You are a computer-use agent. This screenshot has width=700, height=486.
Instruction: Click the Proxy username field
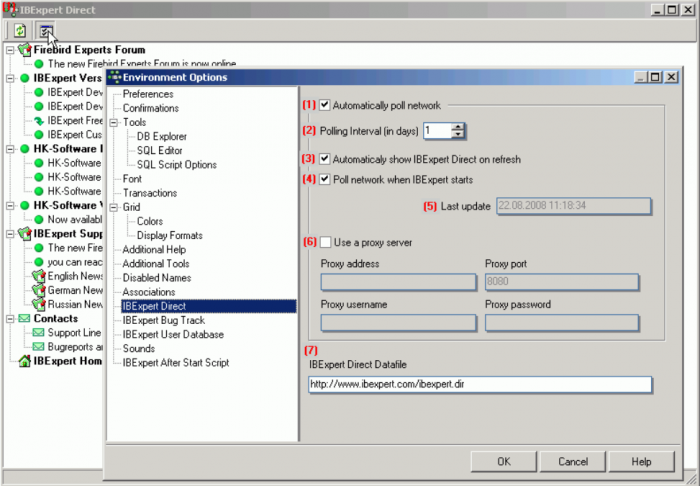click(398, 323)
